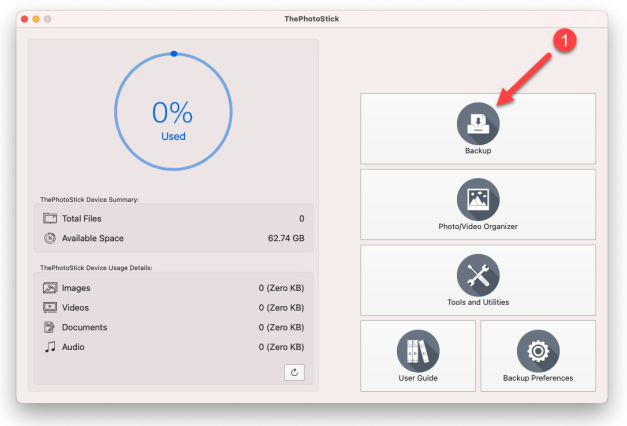Click the Photo/Video Organizer label
The image size is (627, 426).
478,226
